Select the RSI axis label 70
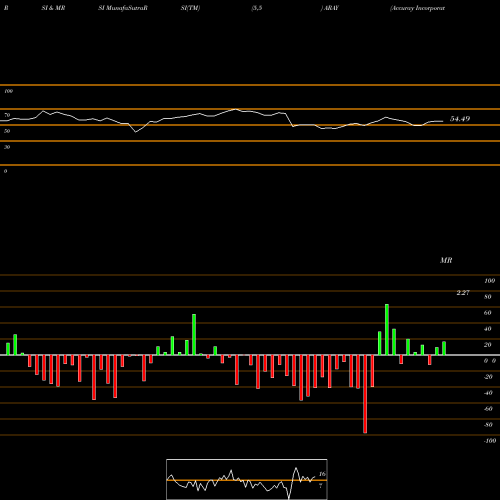The image size is (500, 500). point(7,115)
